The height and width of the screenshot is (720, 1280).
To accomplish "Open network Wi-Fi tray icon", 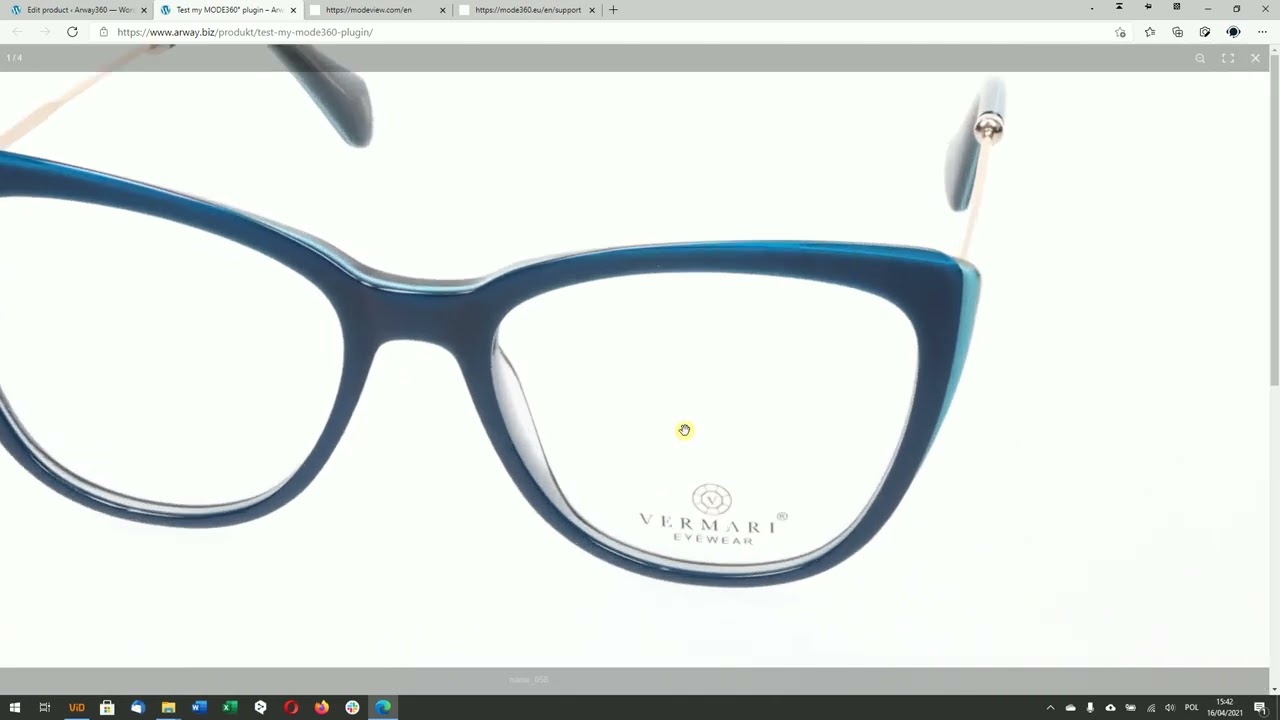I will pos(1151,708).
